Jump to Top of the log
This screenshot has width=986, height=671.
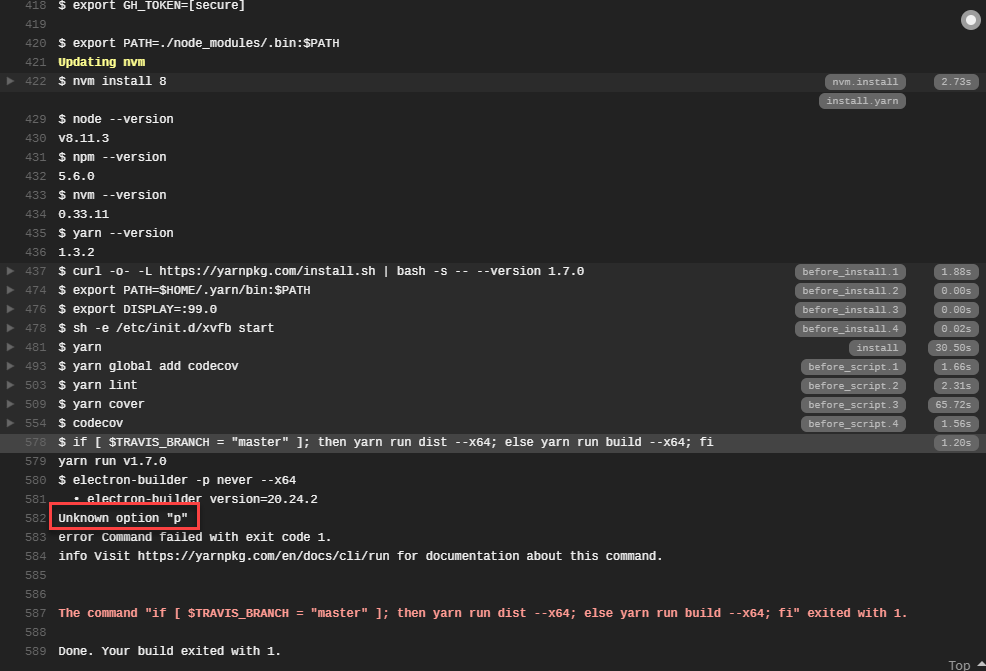pyautogui.click(x=965, y=665)
